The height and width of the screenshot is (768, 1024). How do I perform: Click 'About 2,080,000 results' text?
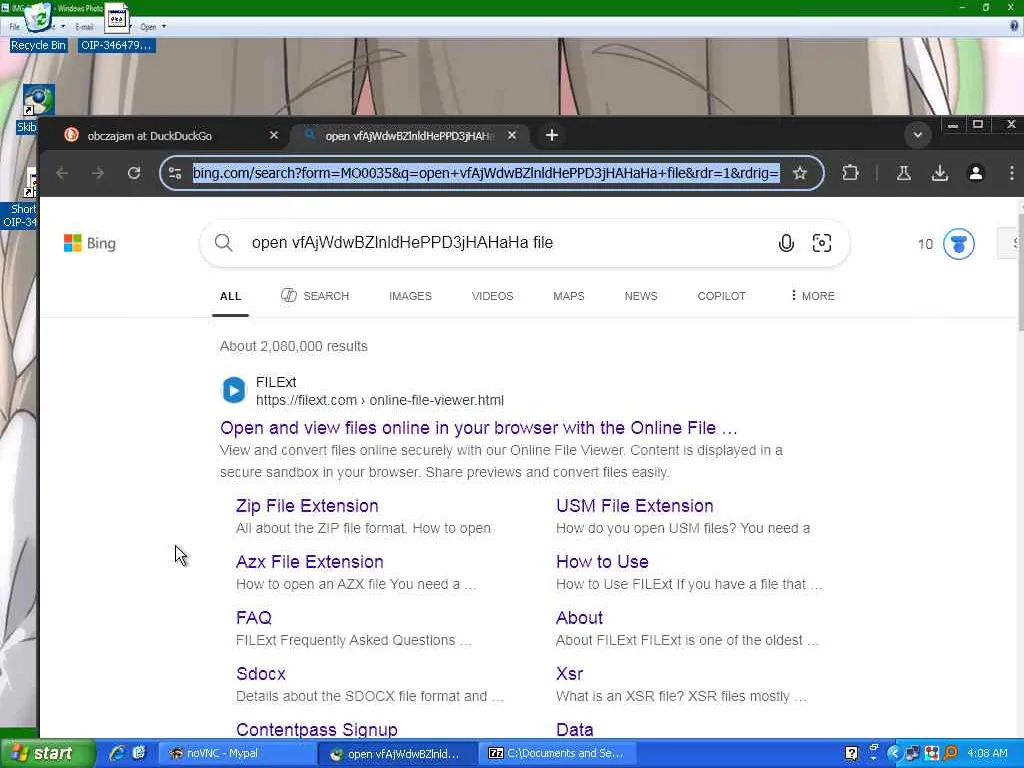pos(293,346)
